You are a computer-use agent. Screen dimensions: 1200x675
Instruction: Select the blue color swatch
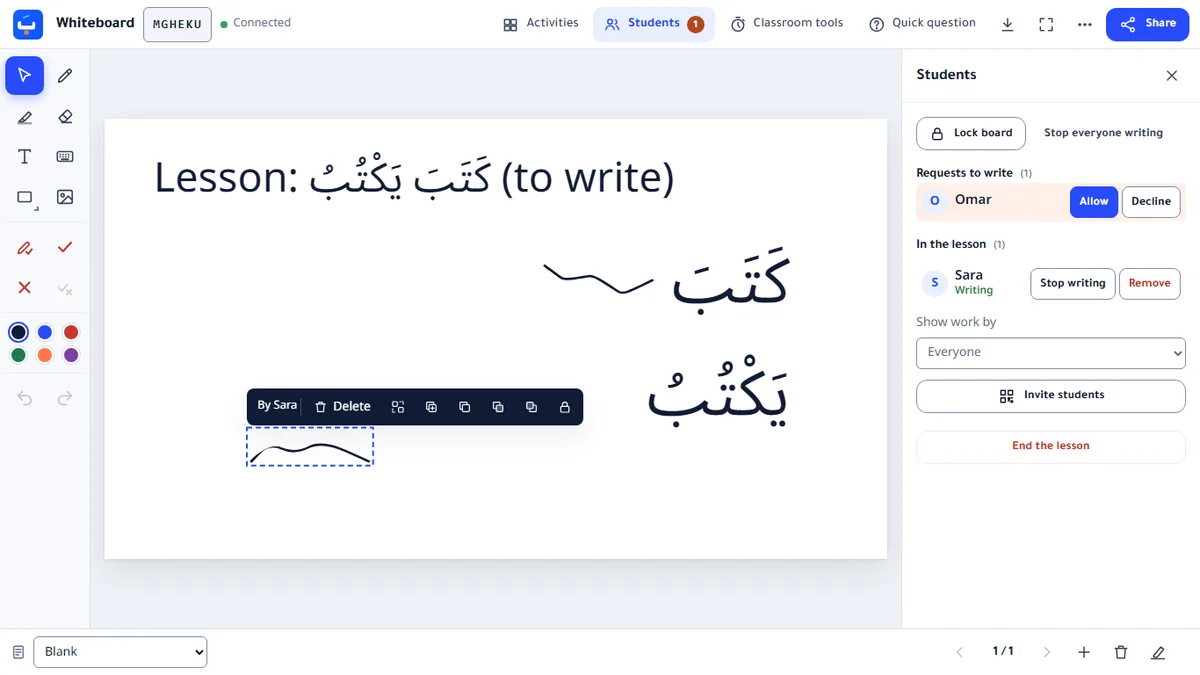click(x=45, y=333)
